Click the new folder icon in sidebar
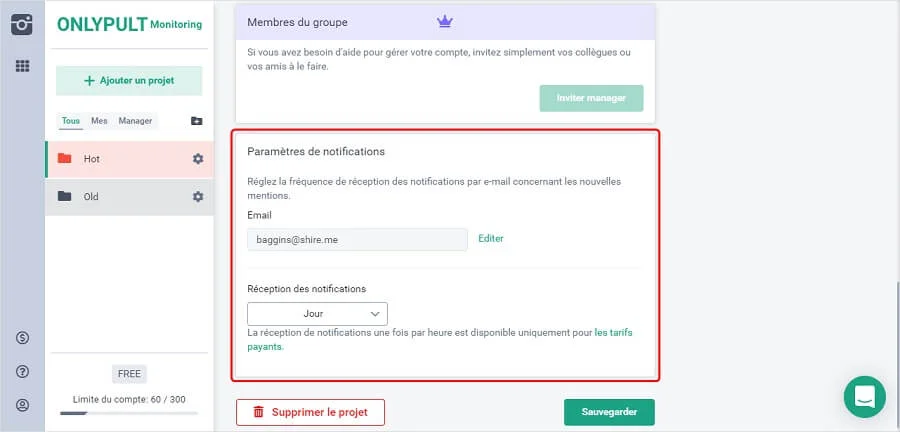Image resolution: width=900 pixels, height=432 pixels. pyautogui.click(x=196, y=121)
